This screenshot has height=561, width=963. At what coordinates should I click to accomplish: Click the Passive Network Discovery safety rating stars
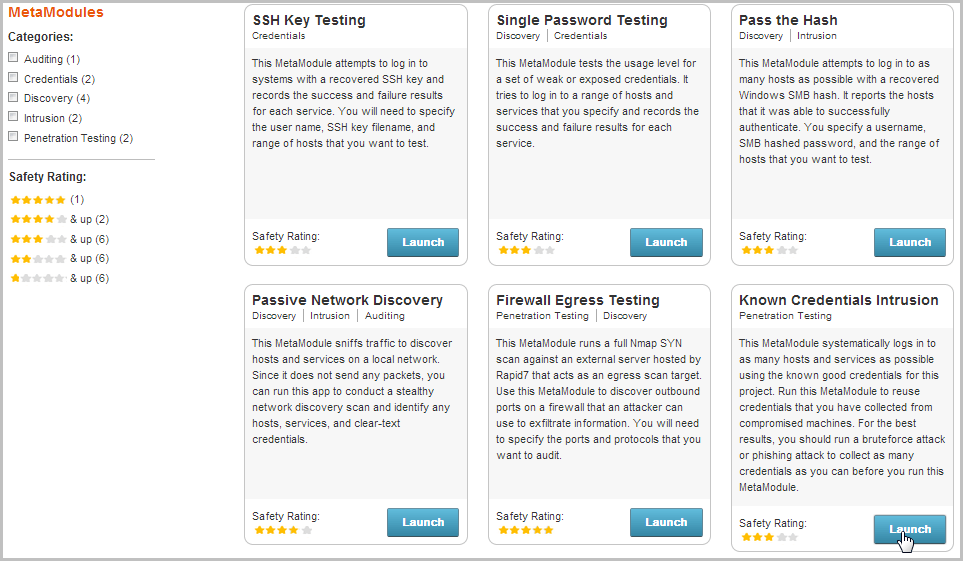(x=282, y=530)
